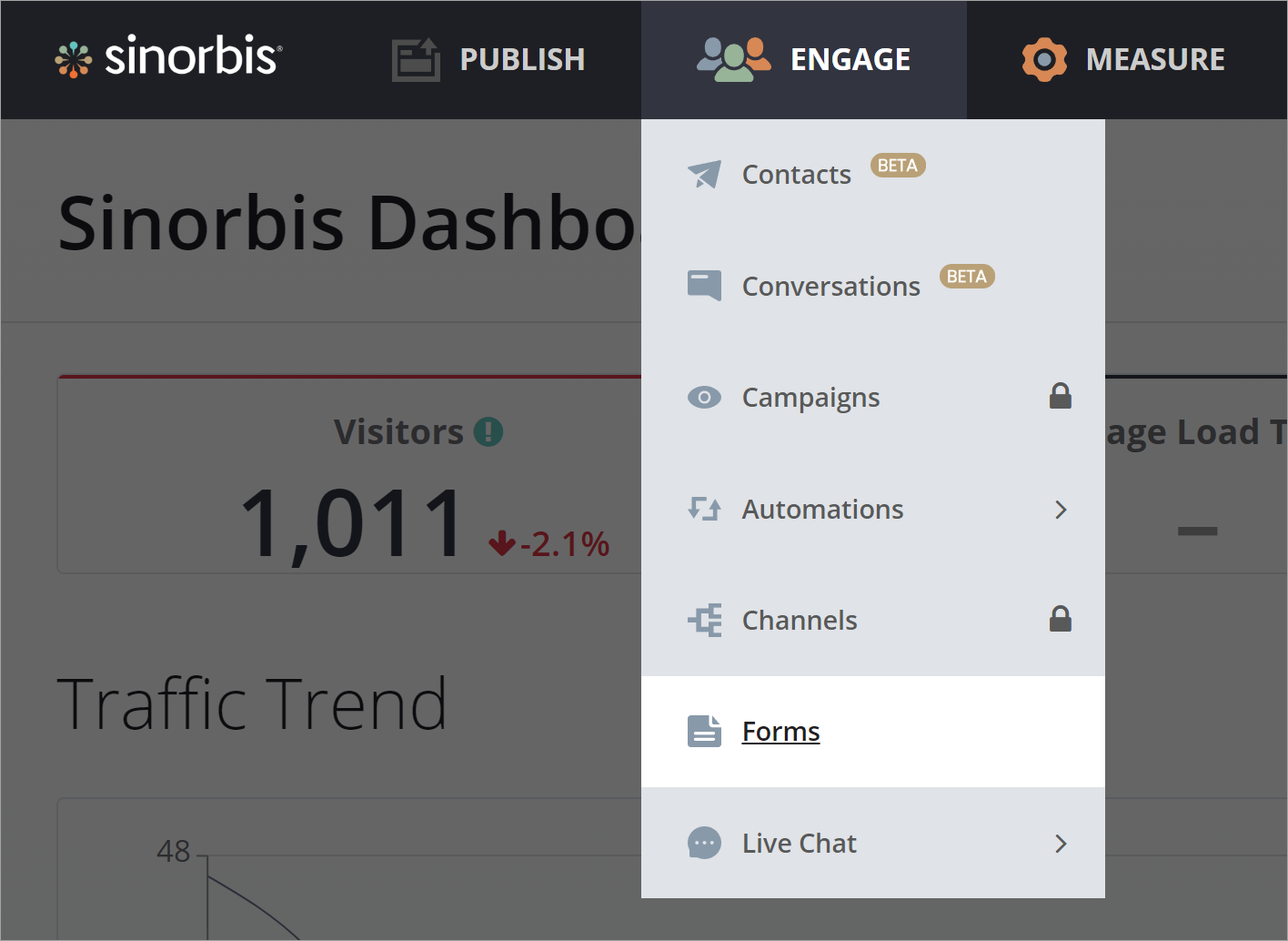Click the Campaigns eye icon

point(704,398)
